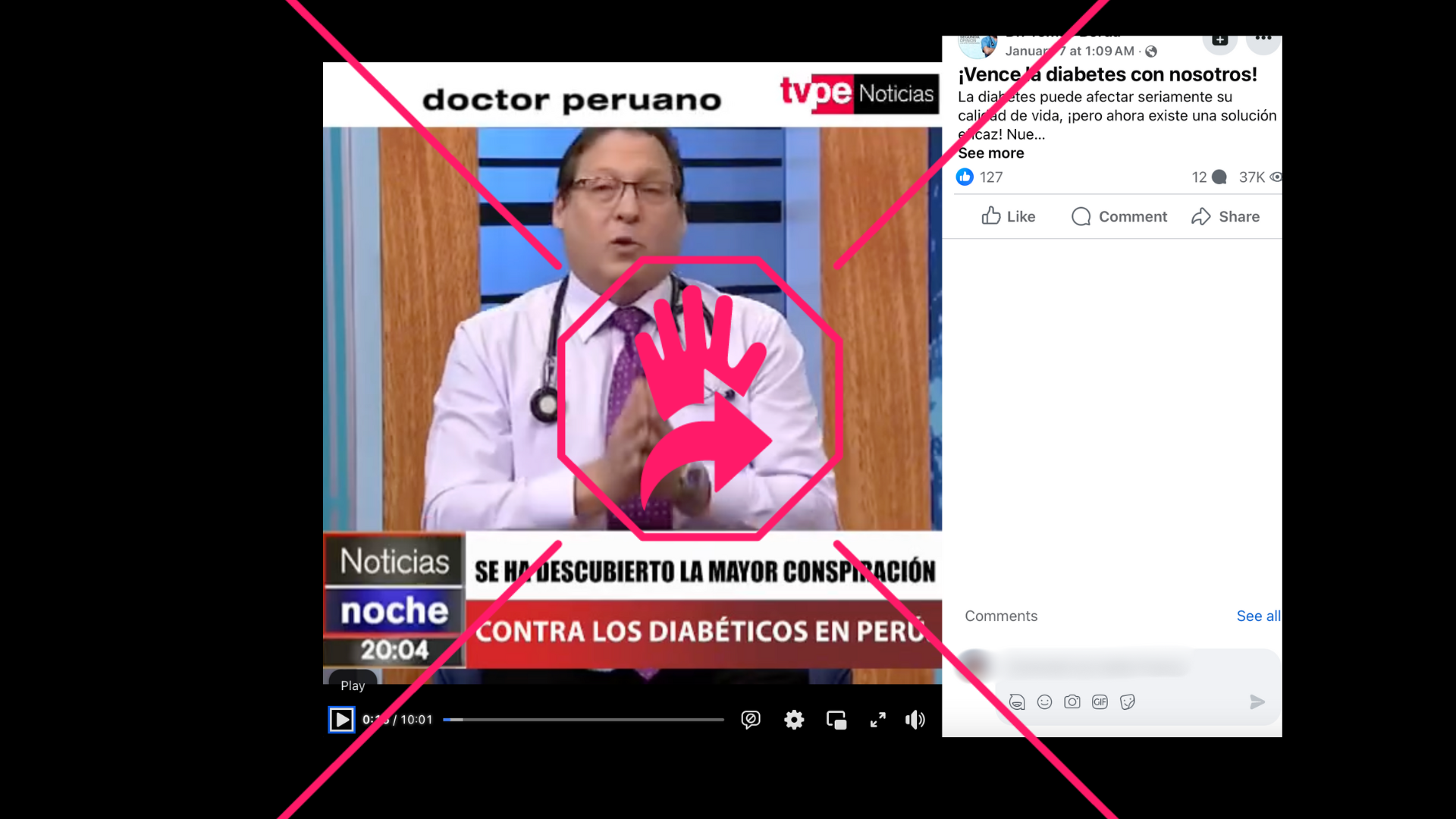Choose a sticker for comment
Viewport: 1456px width, 819px height.
1127,701
